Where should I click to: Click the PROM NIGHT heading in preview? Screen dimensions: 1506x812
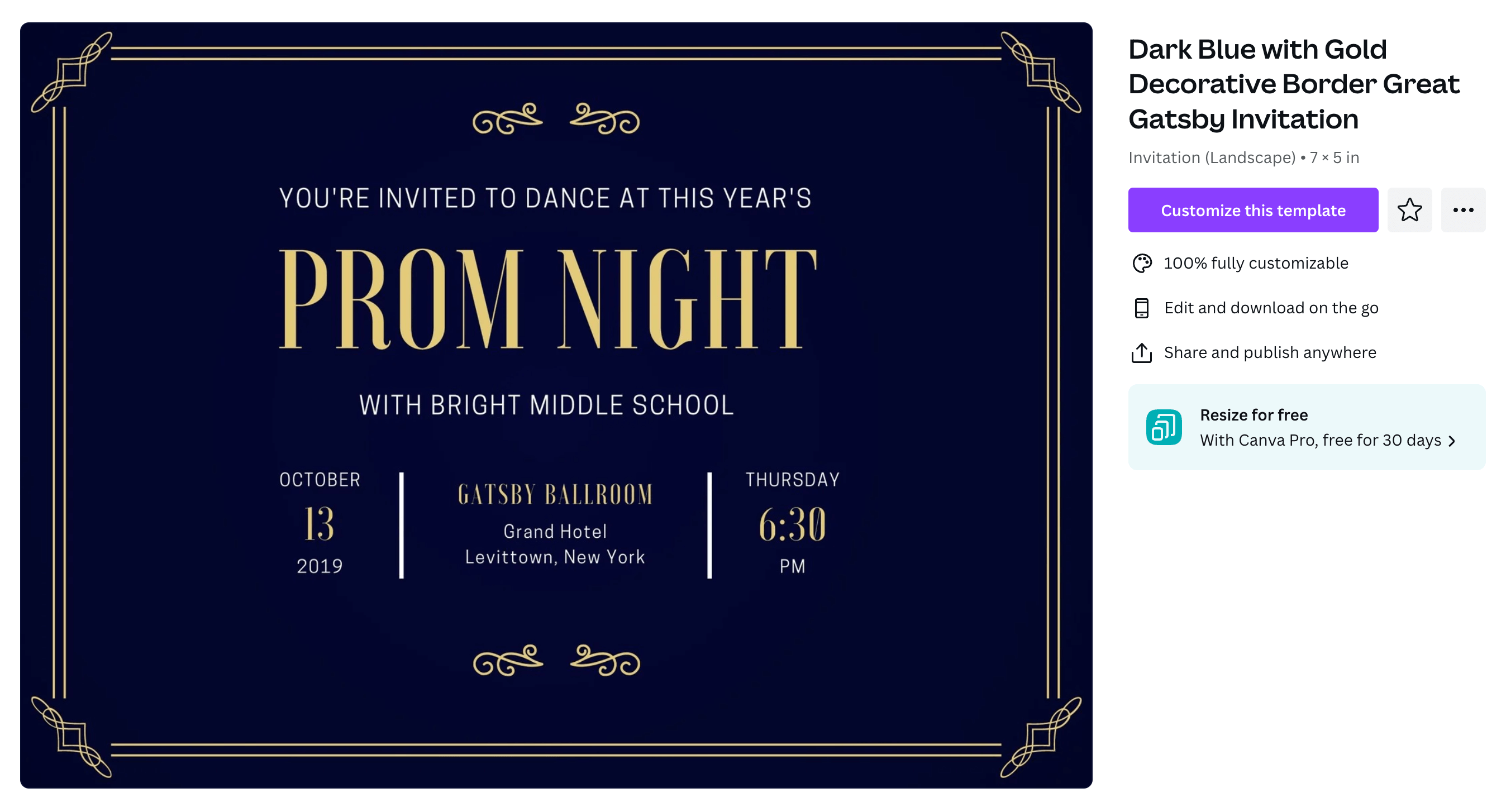tap(548, 299)
